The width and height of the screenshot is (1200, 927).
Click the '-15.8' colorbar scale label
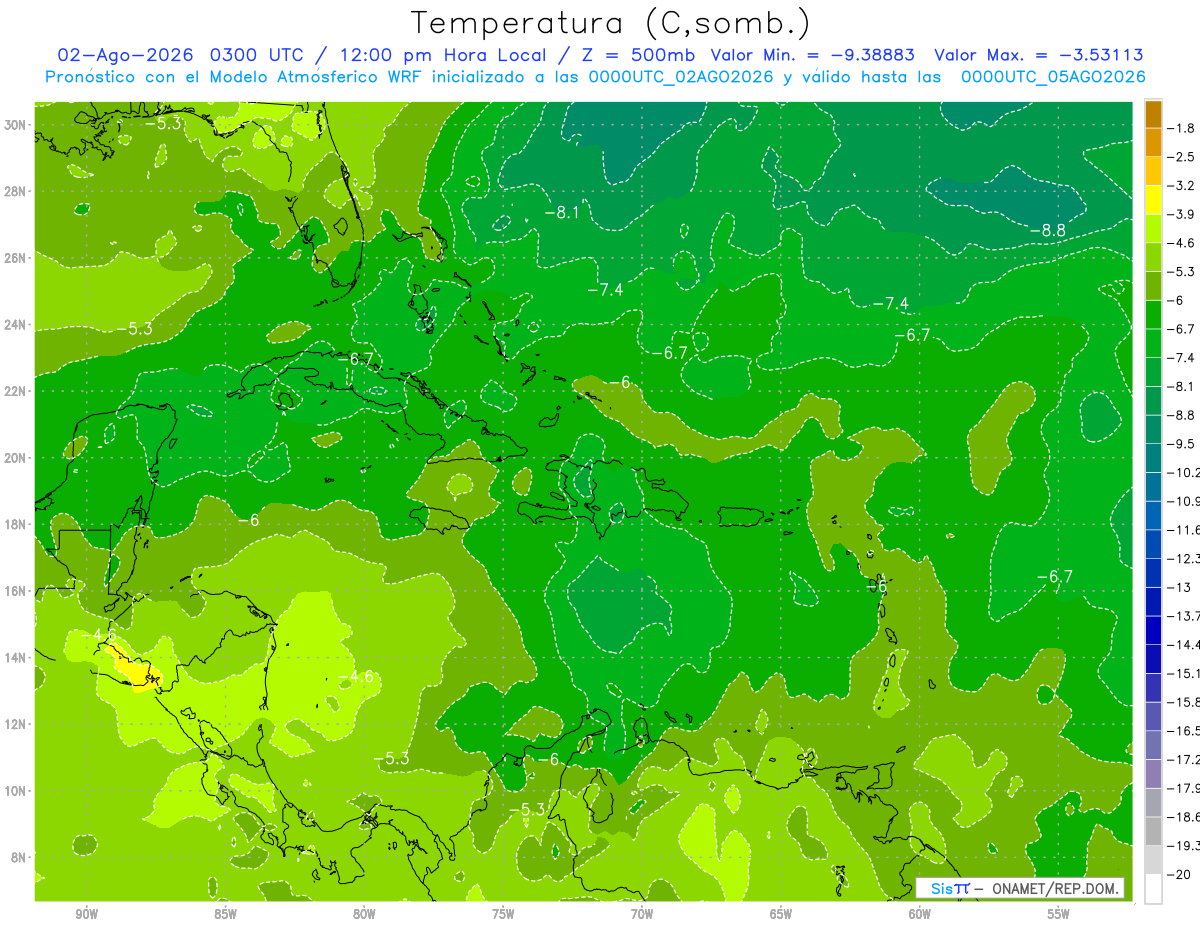point(1184,702)
